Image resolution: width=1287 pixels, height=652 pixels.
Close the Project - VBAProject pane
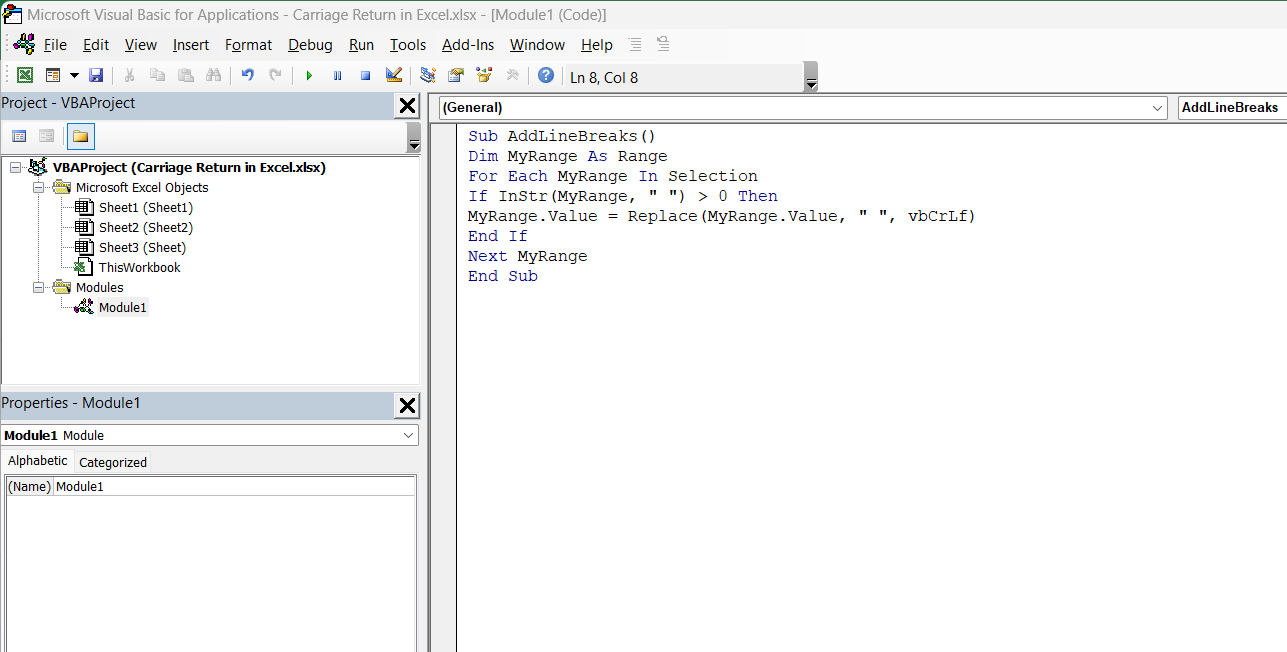(x=407, y=106)
